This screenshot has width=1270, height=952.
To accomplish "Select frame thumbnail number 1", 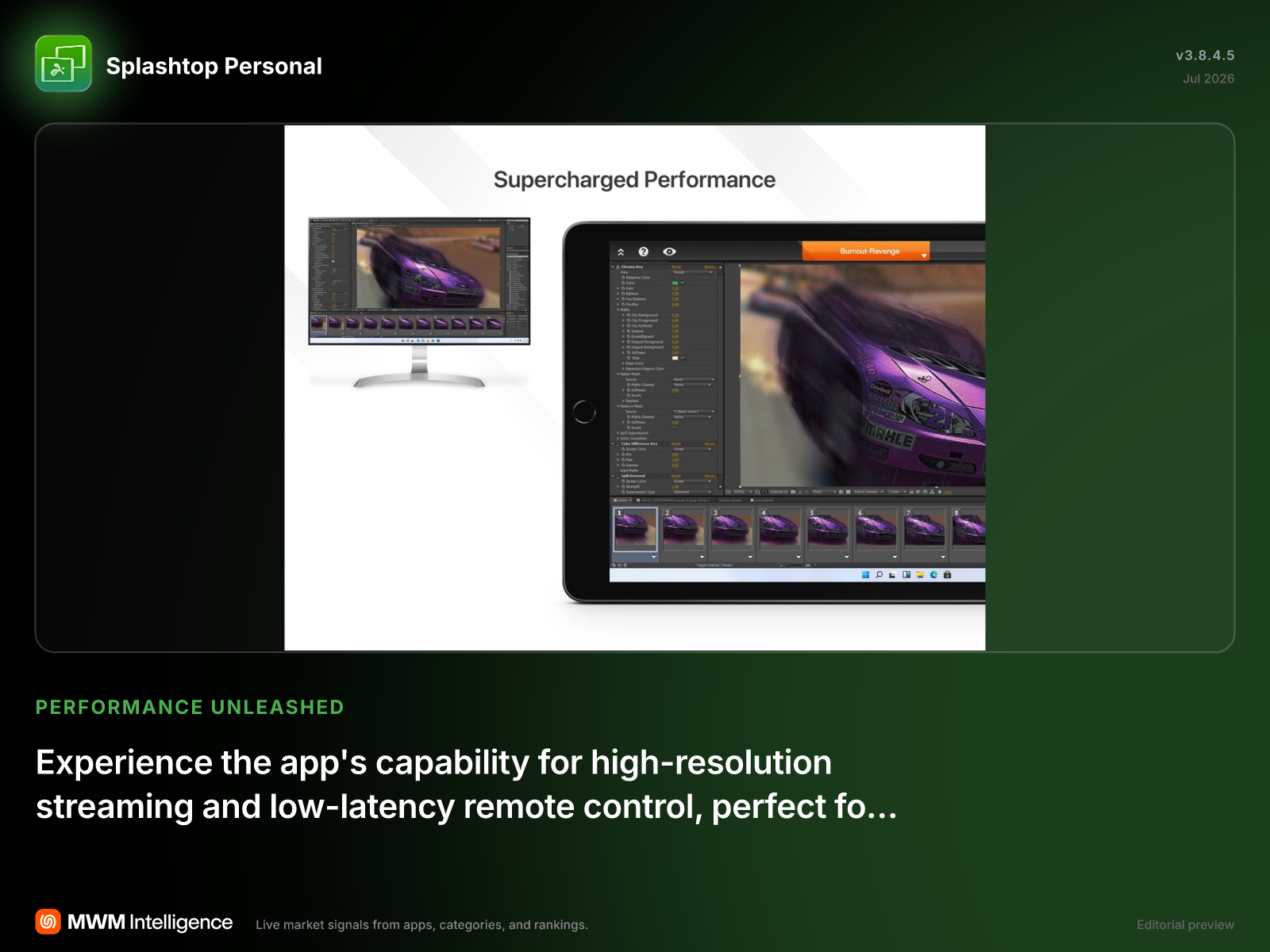I will click(x=635, y=529).
